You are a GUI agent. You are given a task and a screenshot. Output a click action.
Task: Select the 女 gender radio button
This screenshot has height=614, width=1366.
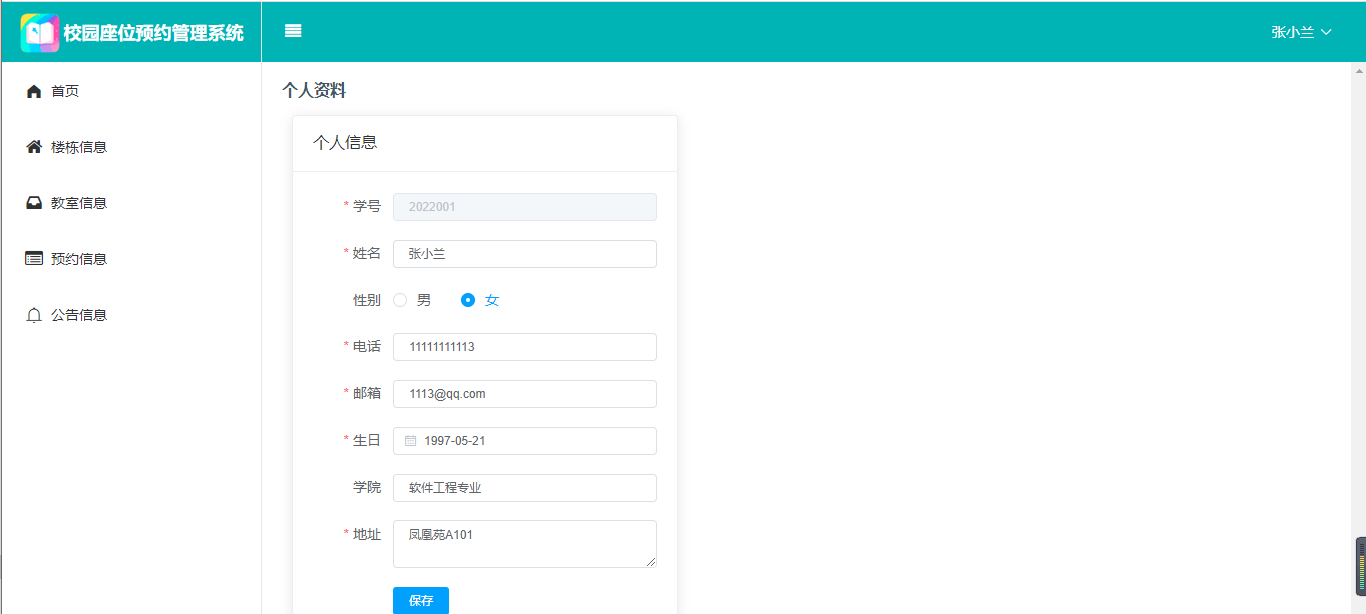tap(467, 300)
